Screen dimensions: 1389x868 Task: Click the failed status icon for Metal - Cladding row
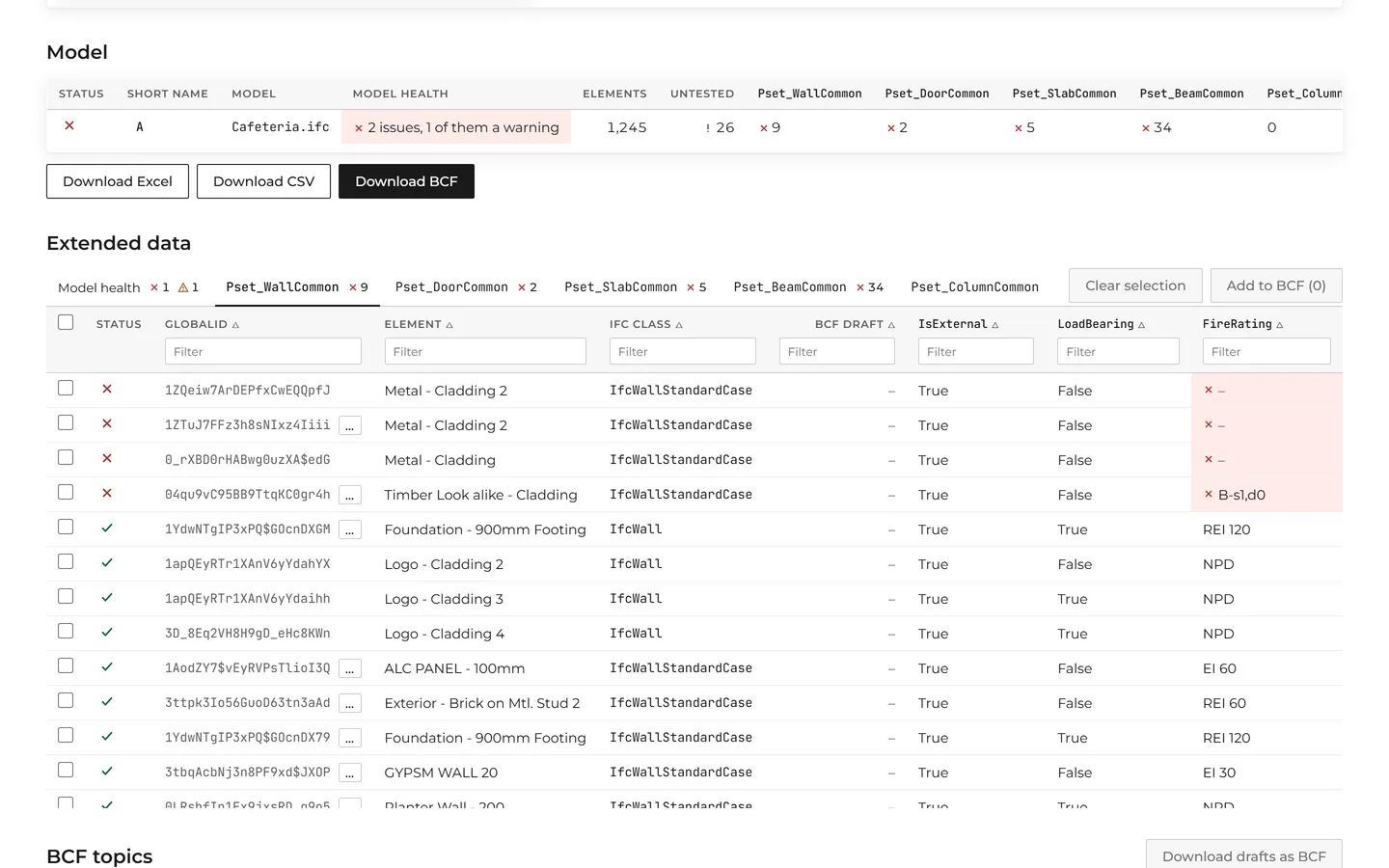tap(107, 458)
